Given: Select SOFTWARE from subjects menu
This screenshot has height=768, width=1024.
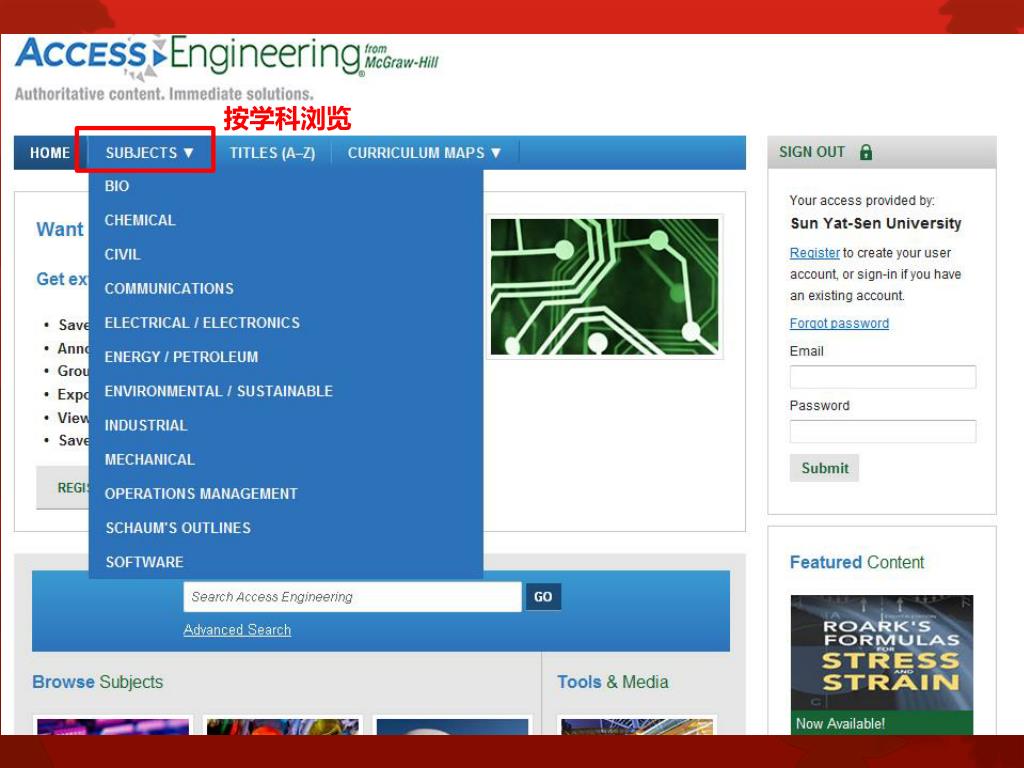Looking at the screenshot, I should click(x=144, y=562).
